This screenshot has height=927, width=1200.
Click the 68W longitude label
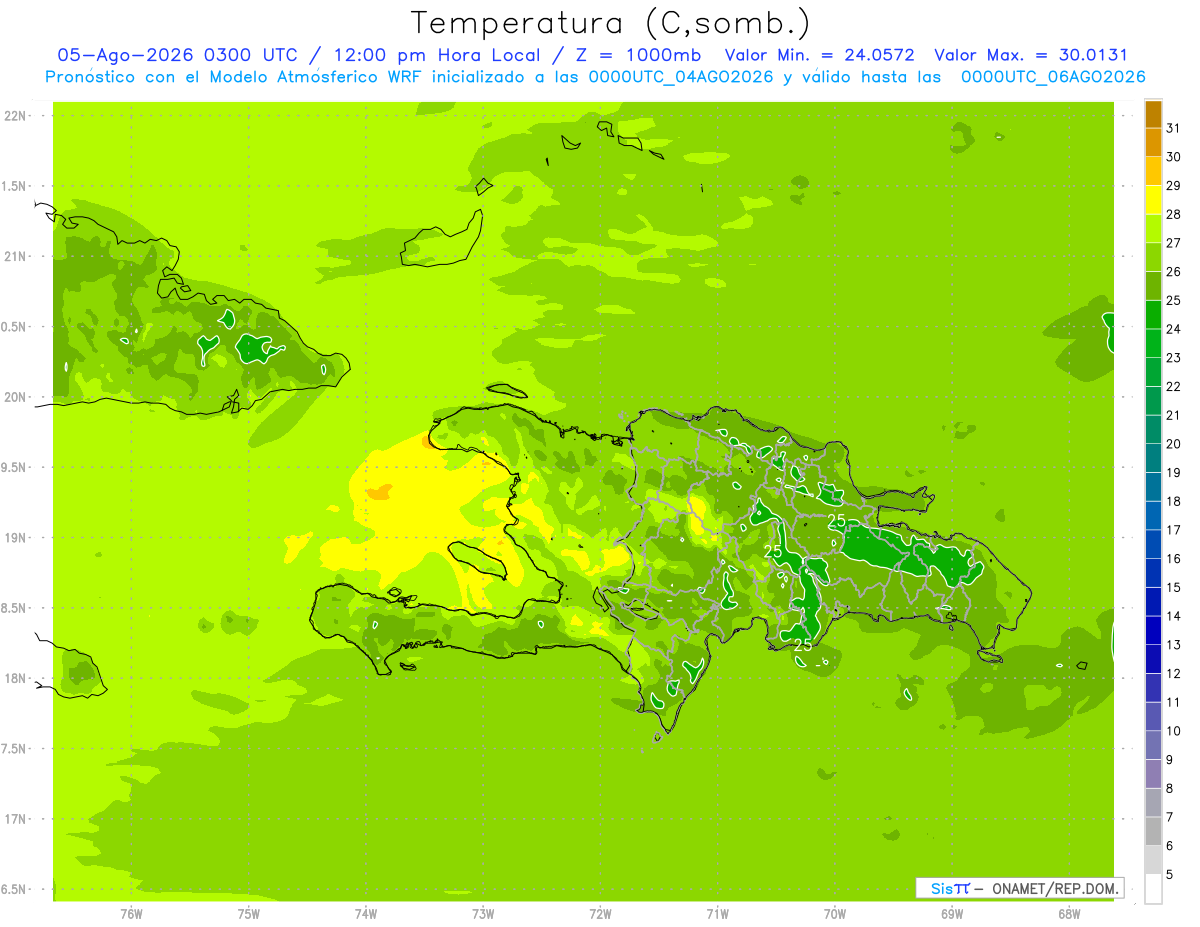coord(1068,913)
